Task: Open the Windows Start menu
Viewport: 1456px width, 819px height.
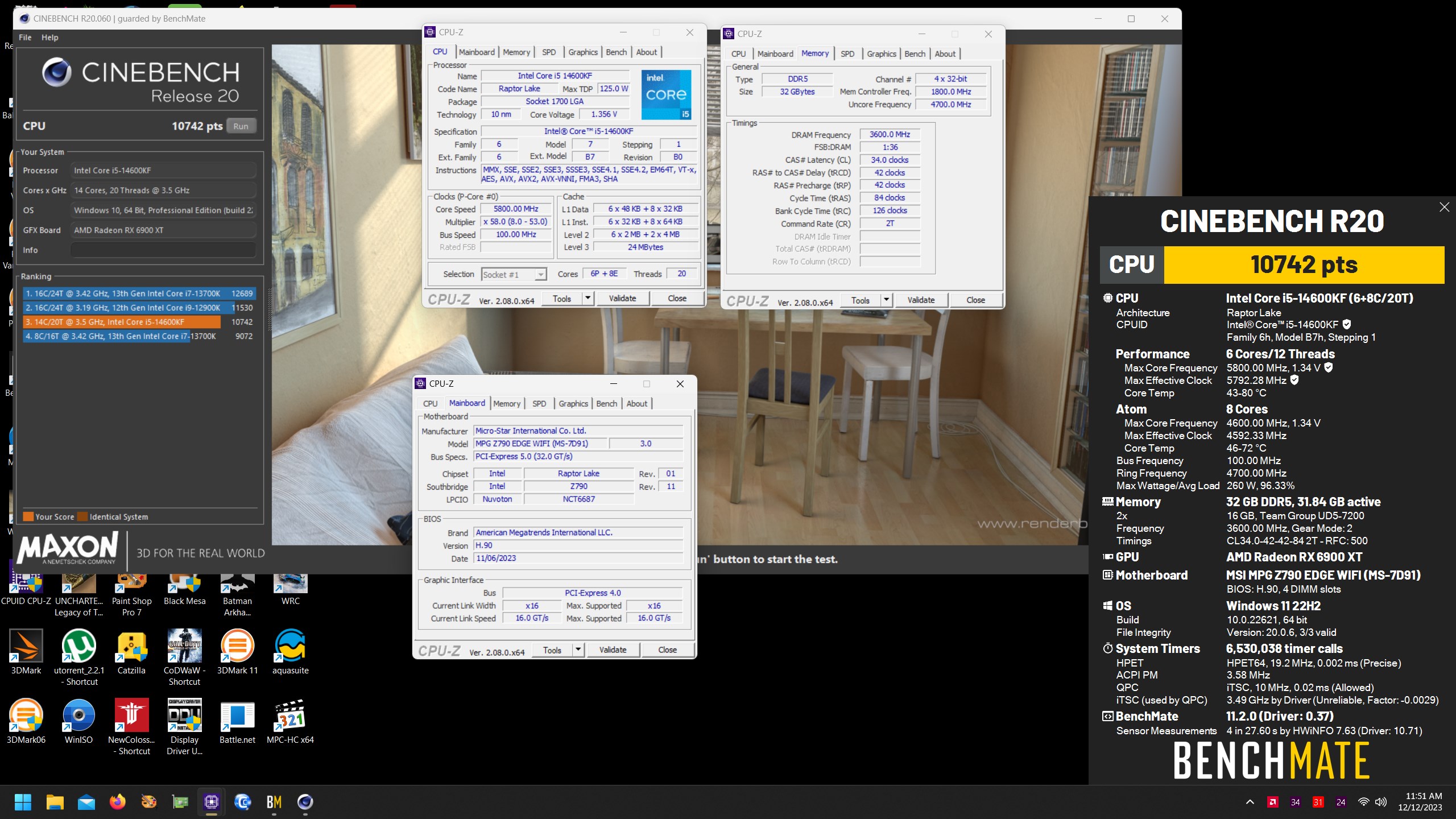Action: (x=23, y=802)
